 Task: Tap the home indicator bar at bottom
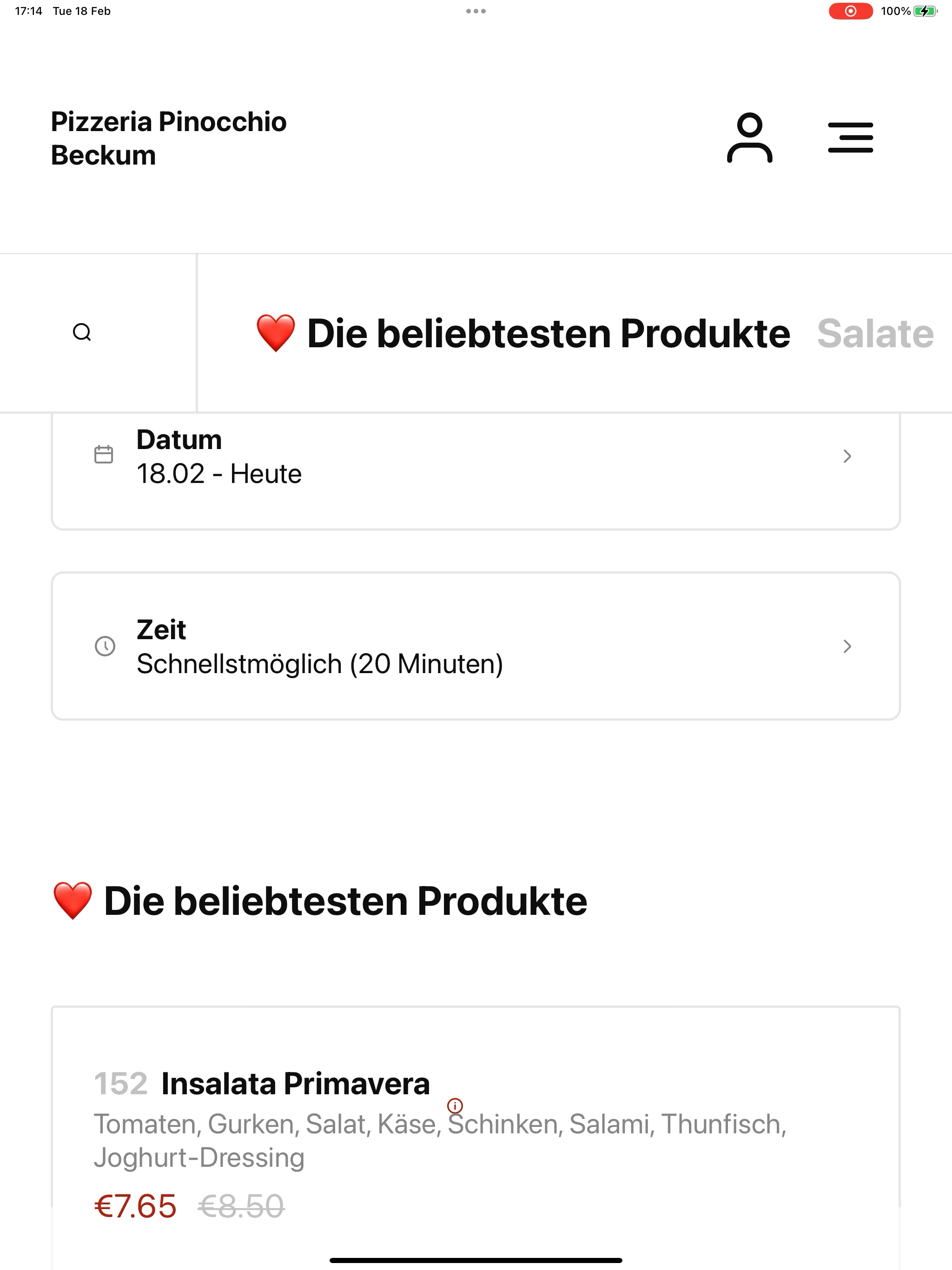click(x=476, y=1260)
